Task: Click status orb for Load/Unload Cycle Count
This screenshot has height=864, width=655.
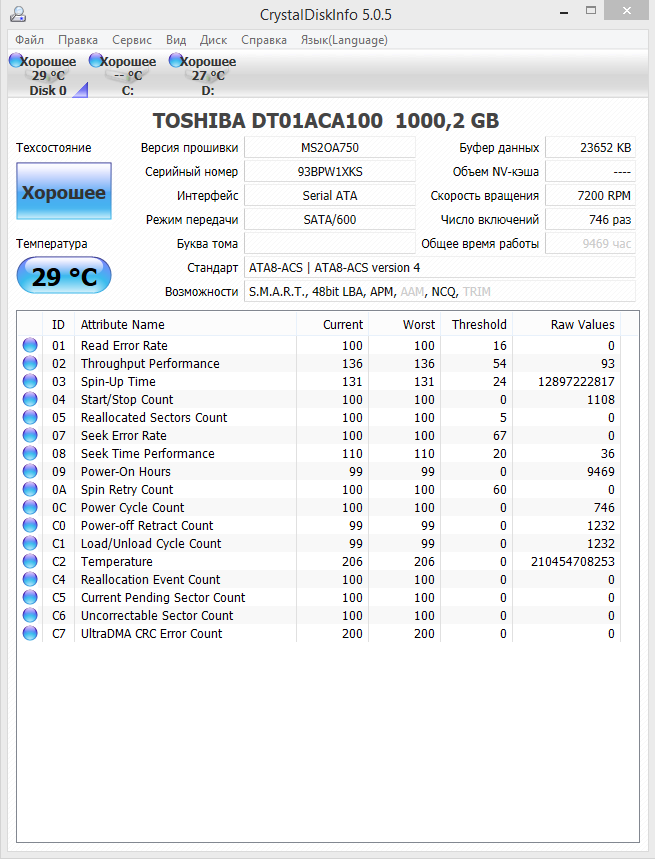Action: tap(30, 543)
